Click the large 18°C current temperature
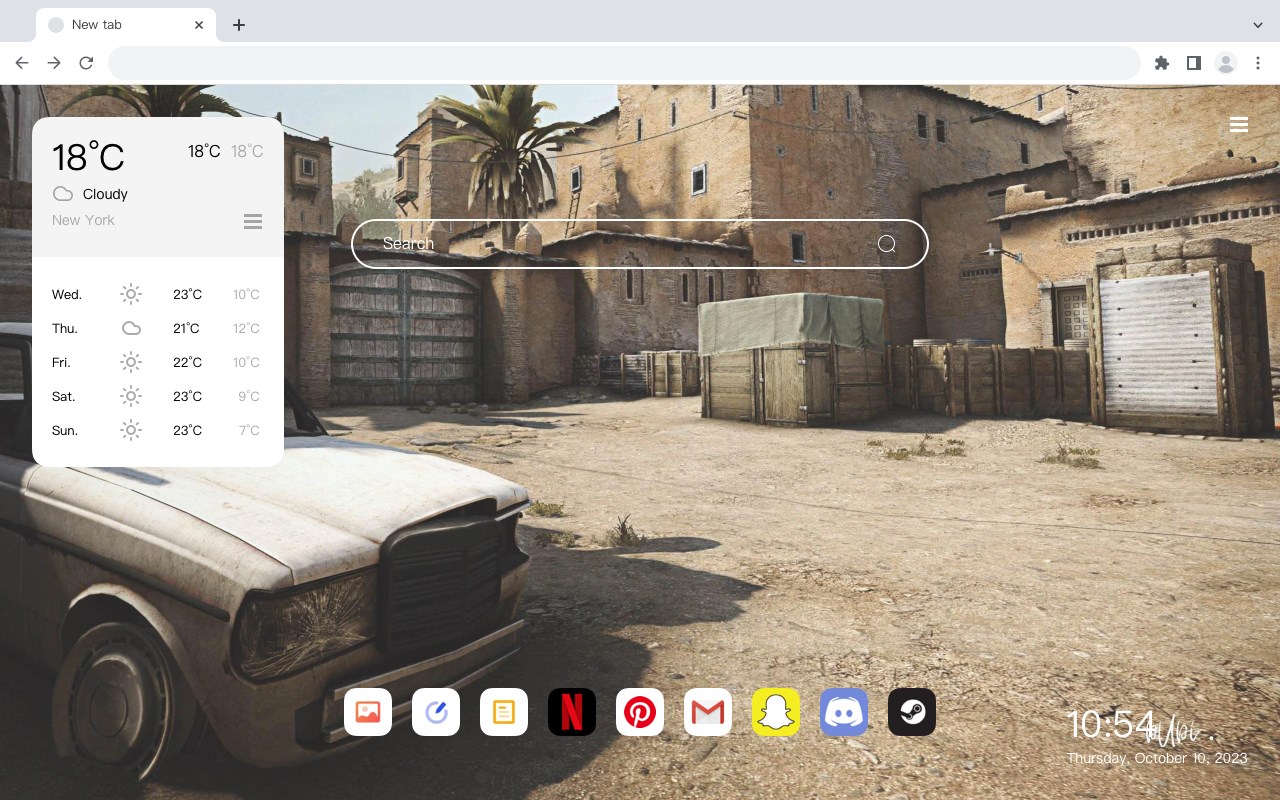Viewport: 1280px width, 800px height. (x=88, y=157)
